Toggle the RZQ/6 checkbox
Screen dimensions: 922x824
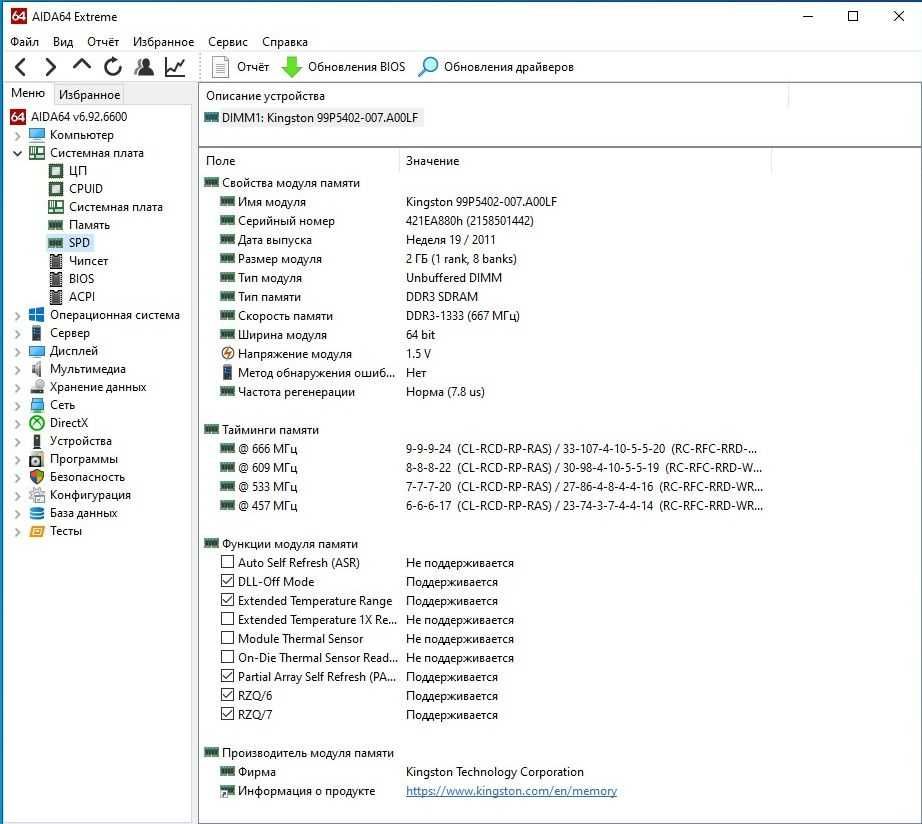click(x=228, y=695)
